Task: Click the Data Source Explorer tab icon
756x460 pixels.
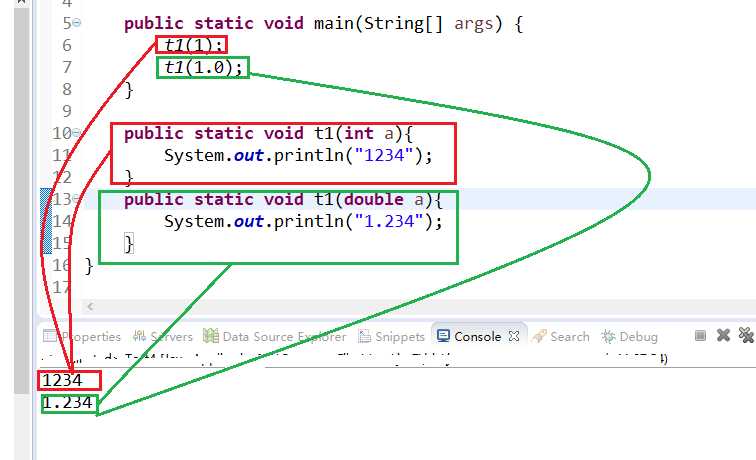Action: pyautogui.click(x=211, y=336)
